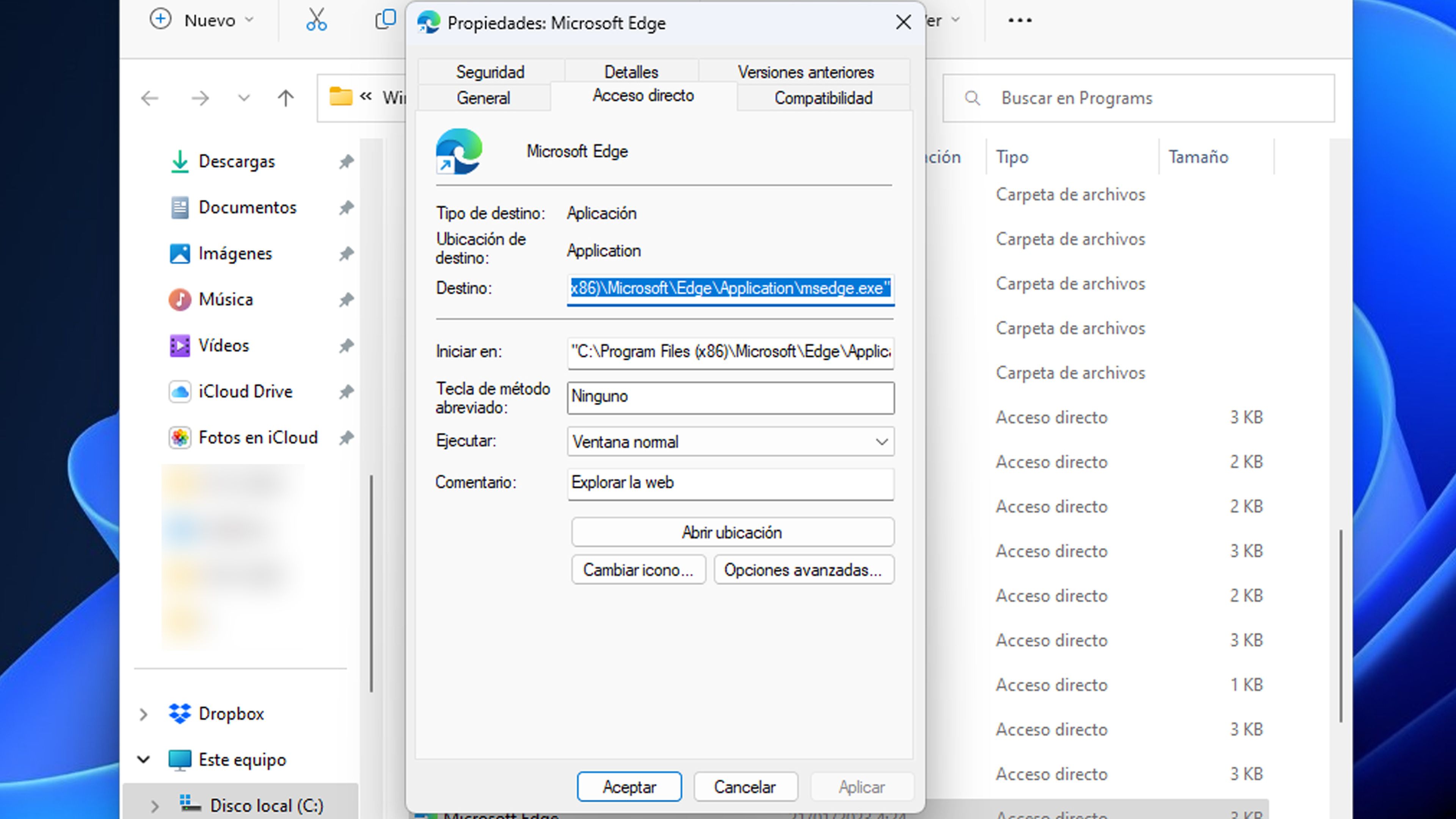Click the Buscar en Programs search box
The image size is (1456, 819).
point(1138,98)
